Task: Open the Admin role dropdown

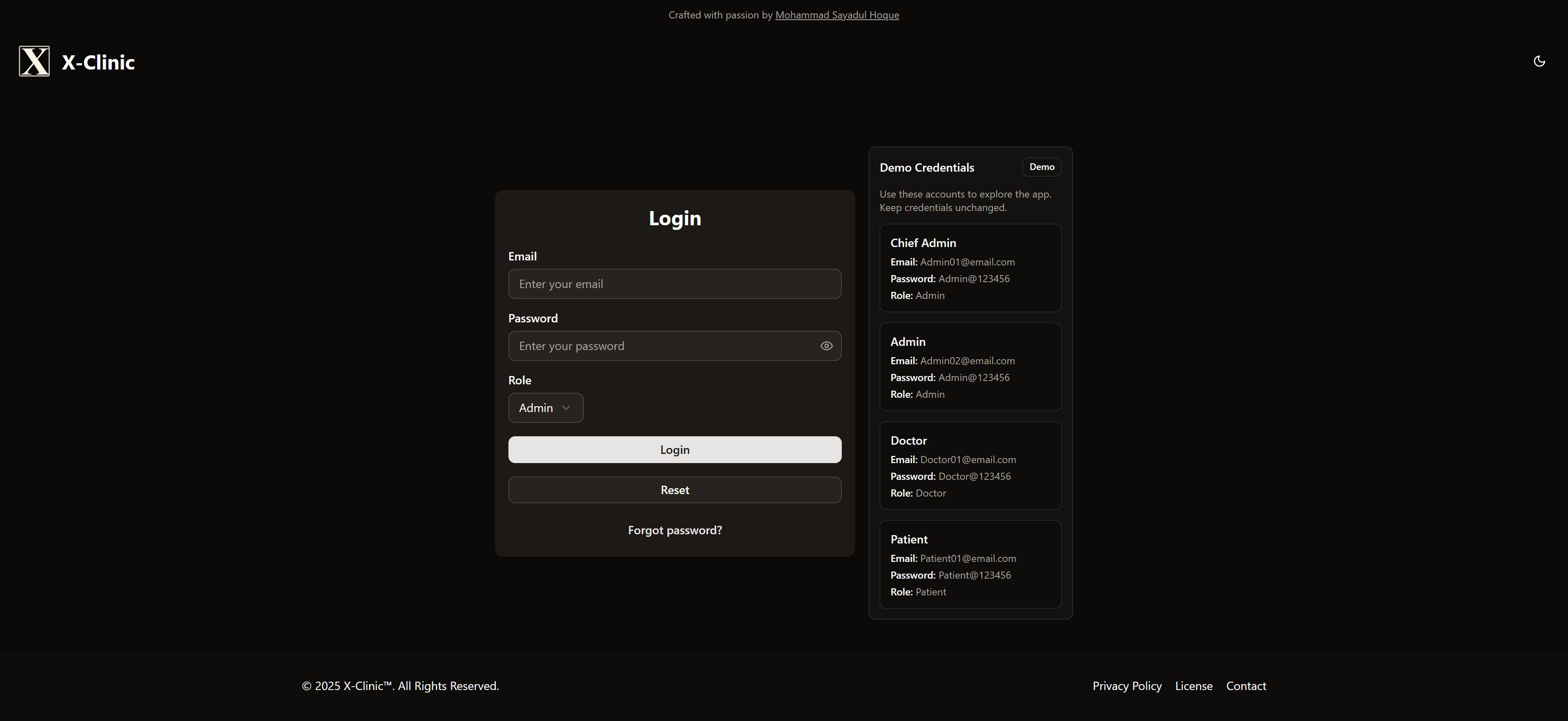Action: pyautogui.click(x=545, y=408)
